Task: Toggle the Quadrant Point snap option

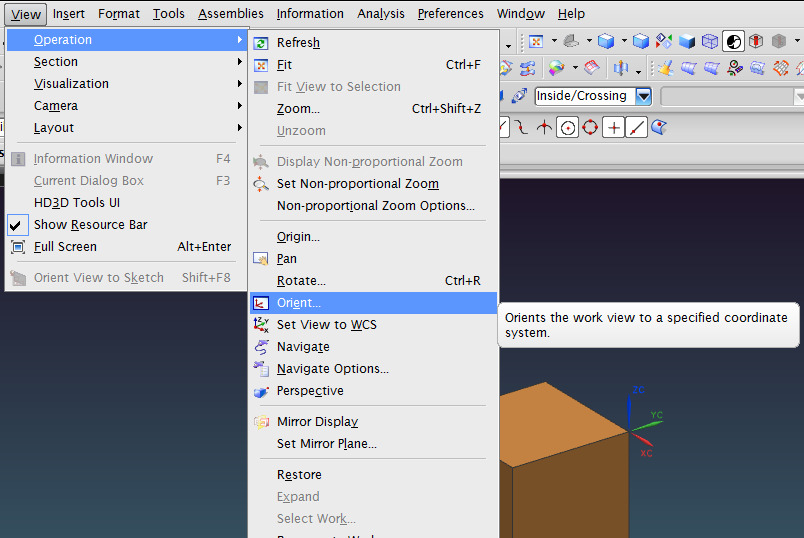Action: pyautogui.click(x=590, y=127)
